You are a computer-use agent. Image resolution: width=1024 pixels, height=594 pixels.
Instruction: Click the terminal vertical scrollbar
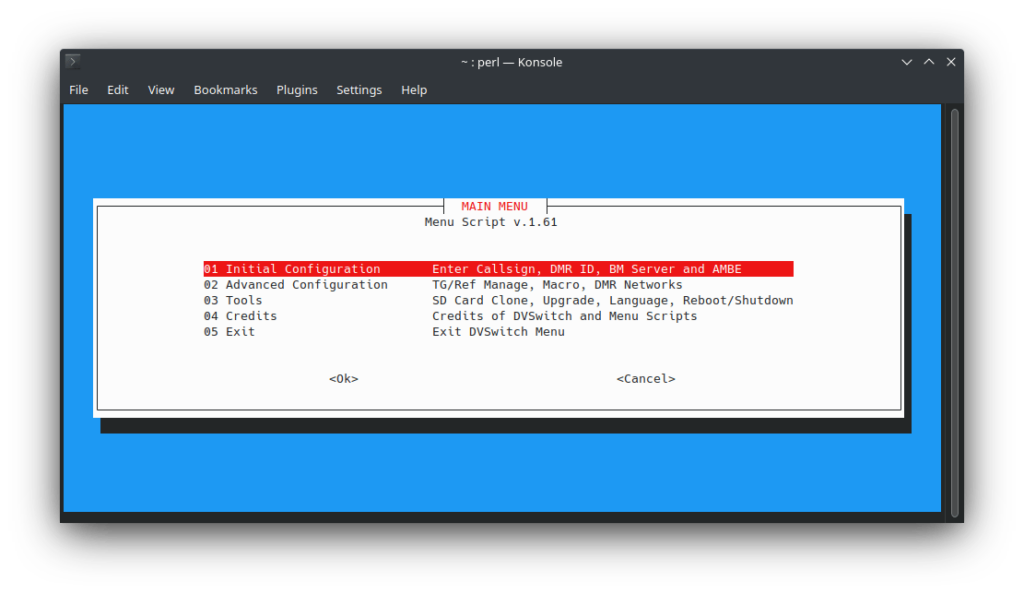pos(954,312)
